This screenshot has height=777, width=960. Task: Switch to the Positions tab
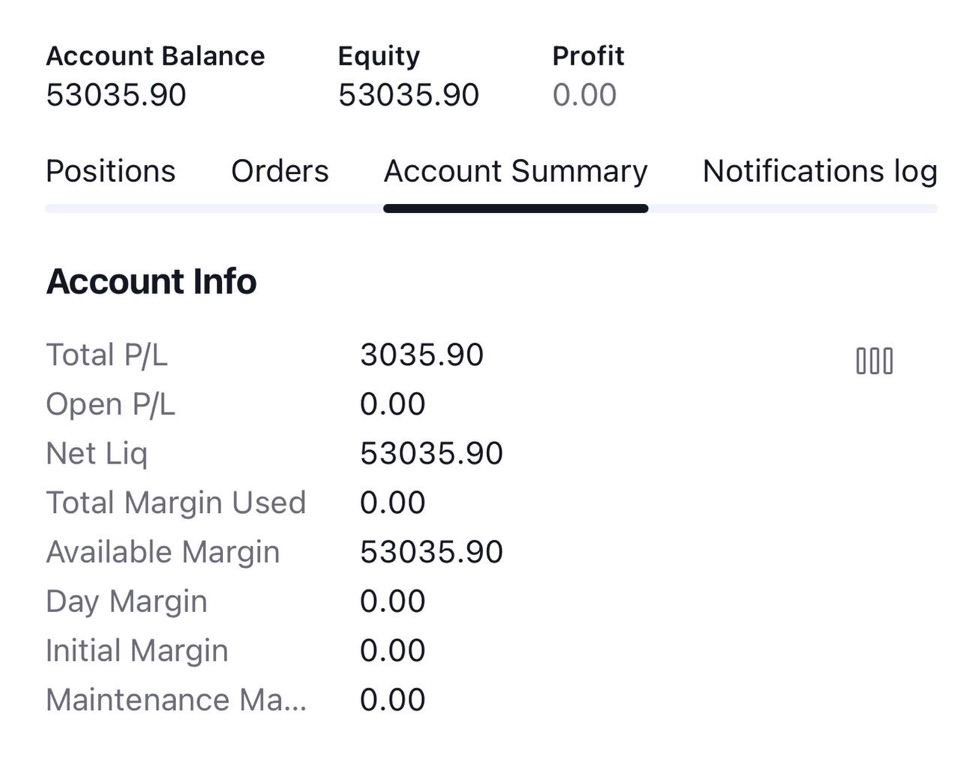pos(111,171)
